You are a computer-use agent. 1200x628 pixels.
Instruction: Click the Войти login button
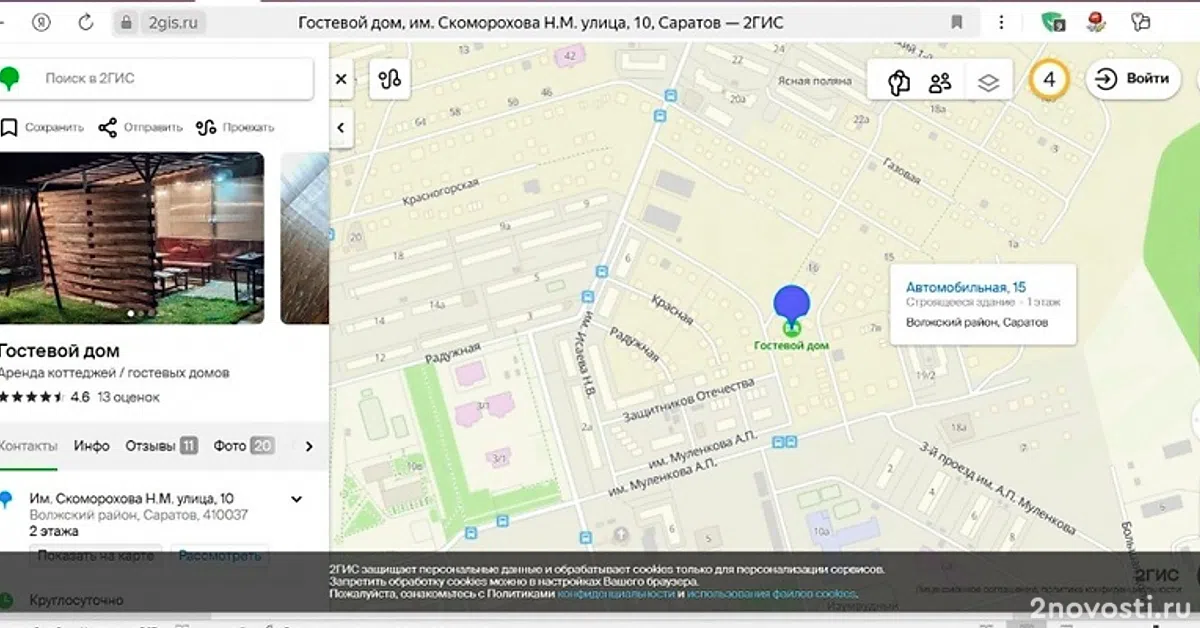coord(1133,79)
